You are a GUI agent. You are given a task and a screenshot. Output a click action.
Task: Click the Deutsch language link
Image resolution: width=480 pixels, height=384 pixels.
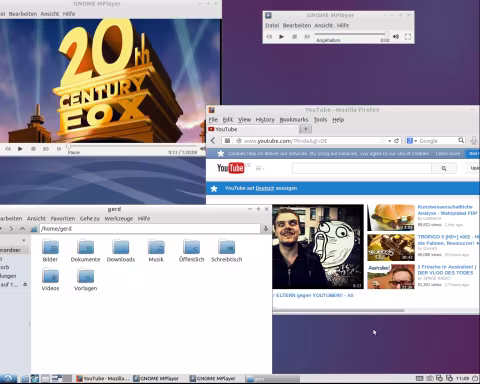pos(265,188)
